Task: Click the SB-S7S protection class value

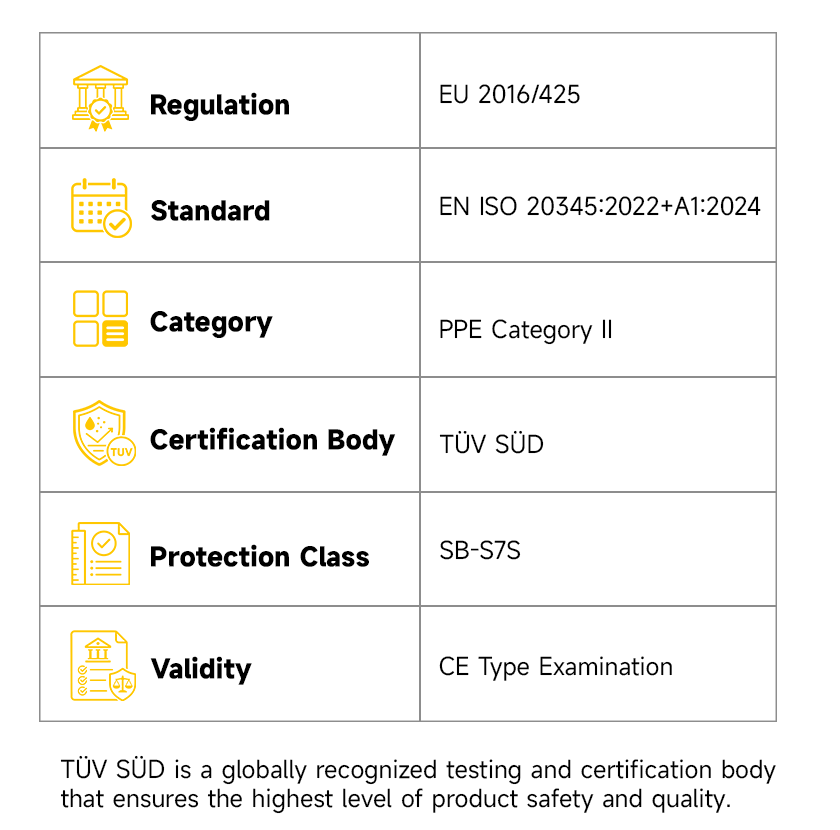Action: coord(480,550)
